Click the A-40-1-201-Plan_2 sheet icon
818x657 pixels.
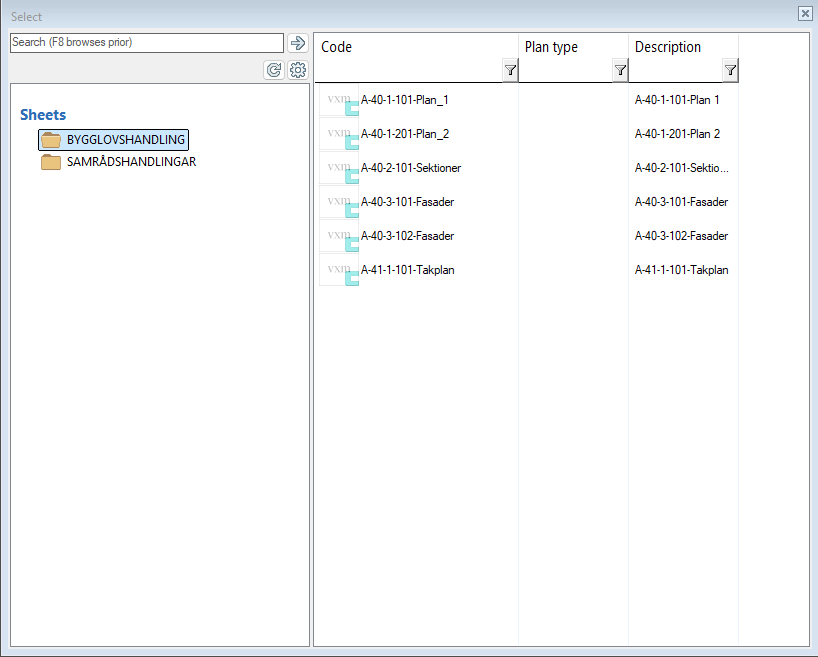(339, 135)
